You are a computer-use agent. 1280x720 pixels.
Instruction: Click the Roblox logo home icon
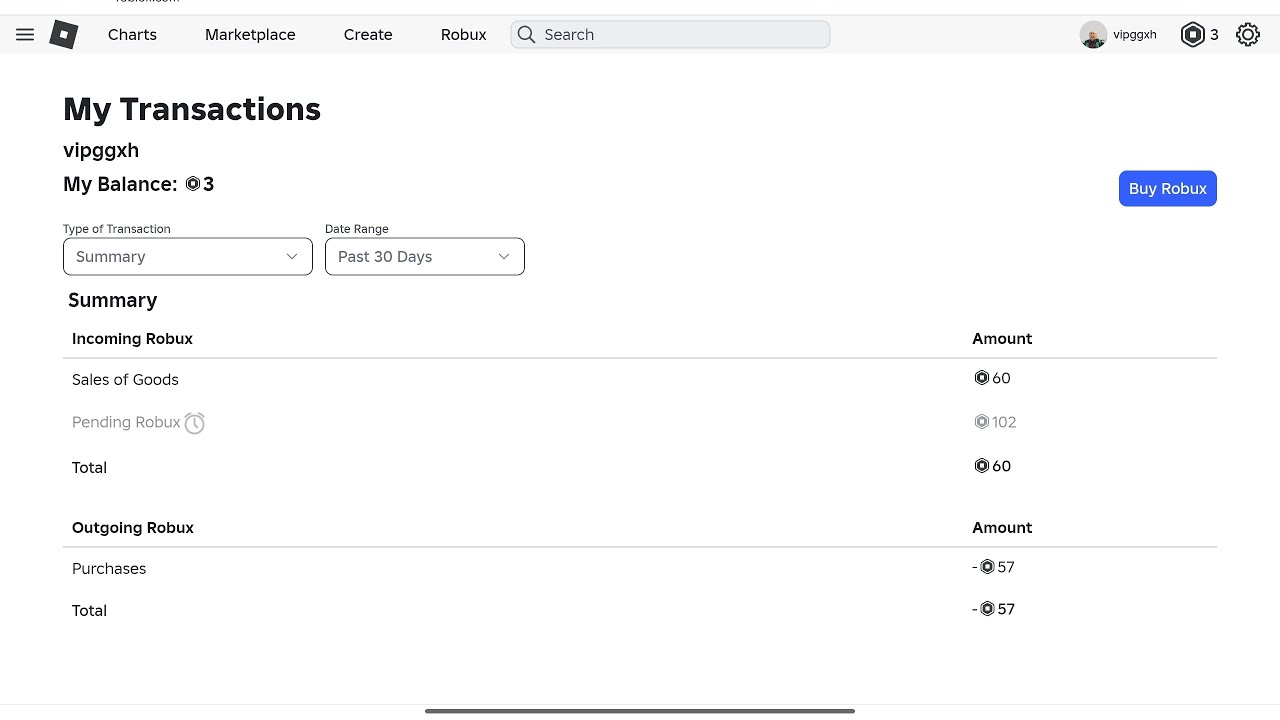pyautogui.click(x=64, y=34)
